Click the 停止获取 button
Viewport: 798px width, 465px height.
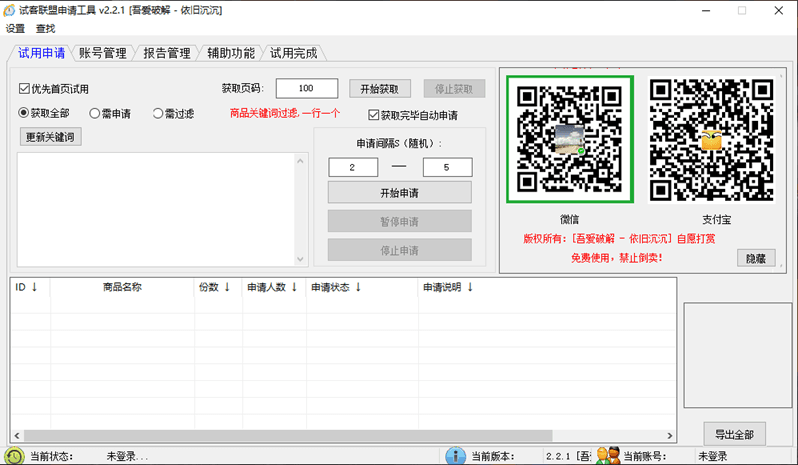pyautogui.click(x=454, y=89)
